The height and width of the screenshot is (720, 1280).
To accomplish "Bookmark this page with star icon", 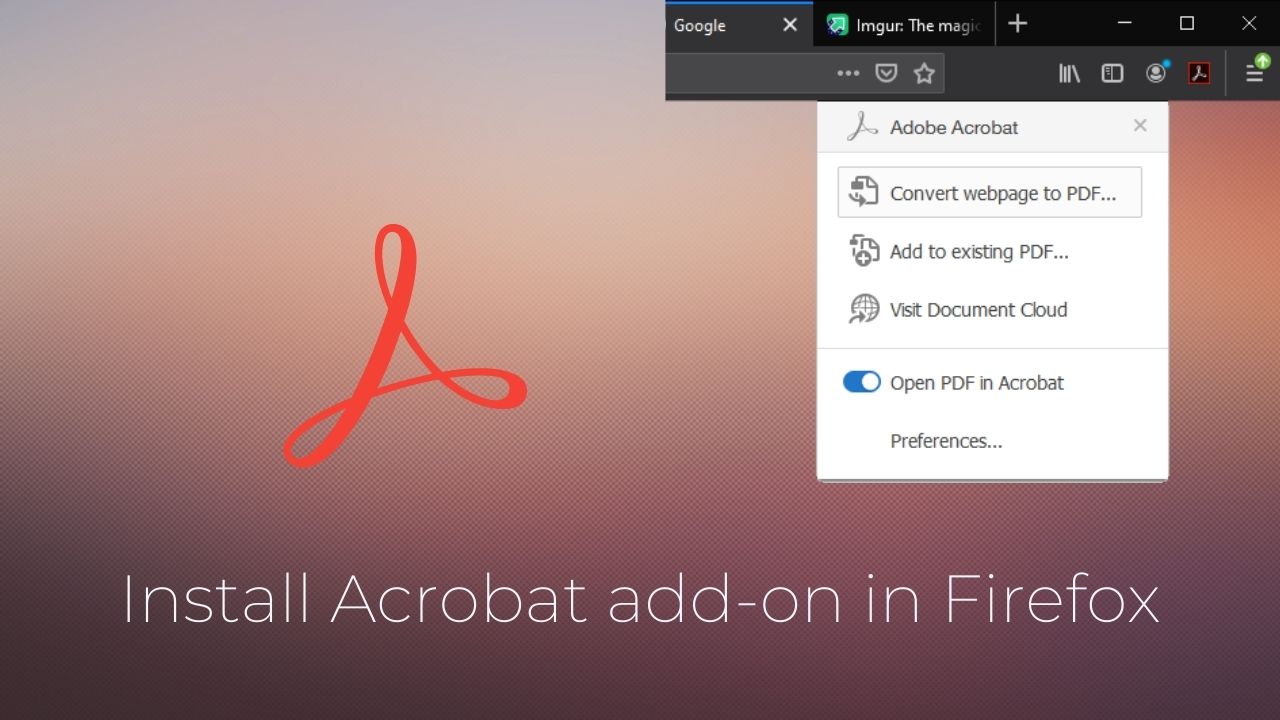I will coord(924,73).
